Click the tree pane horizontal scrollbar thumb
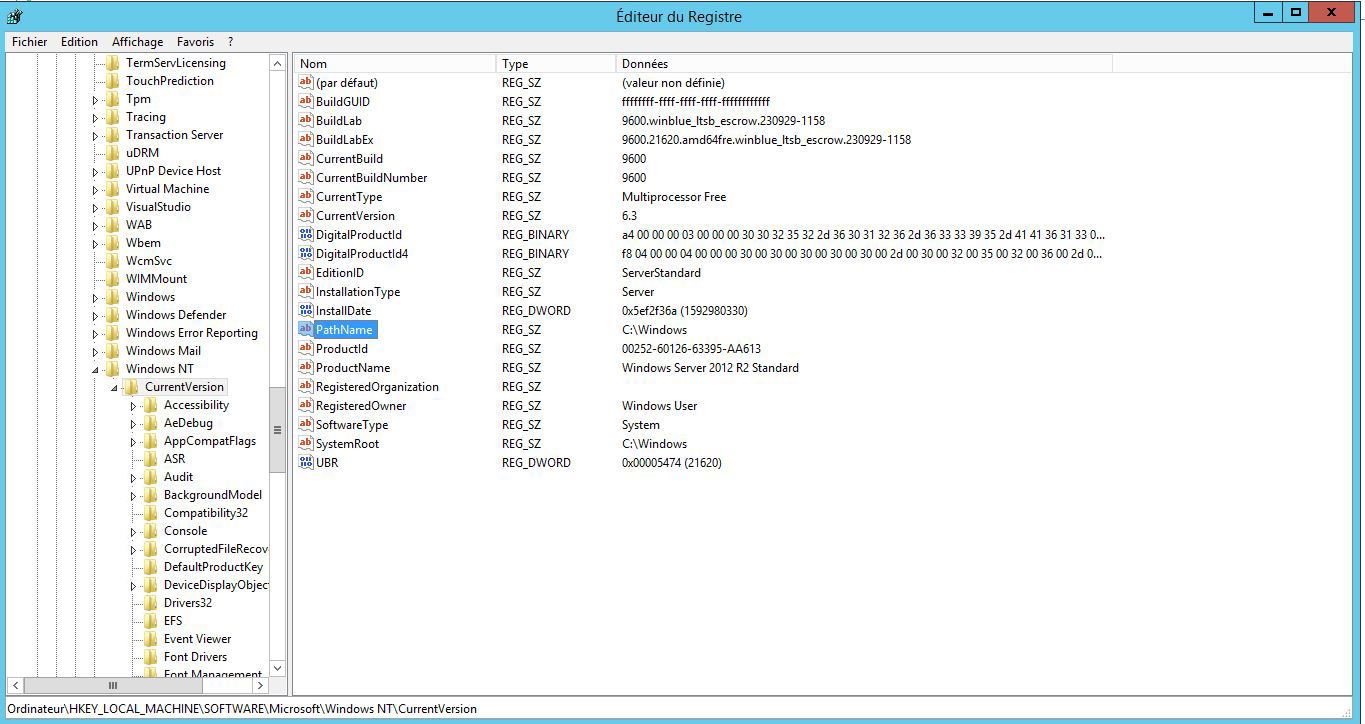 pos(113,685)
